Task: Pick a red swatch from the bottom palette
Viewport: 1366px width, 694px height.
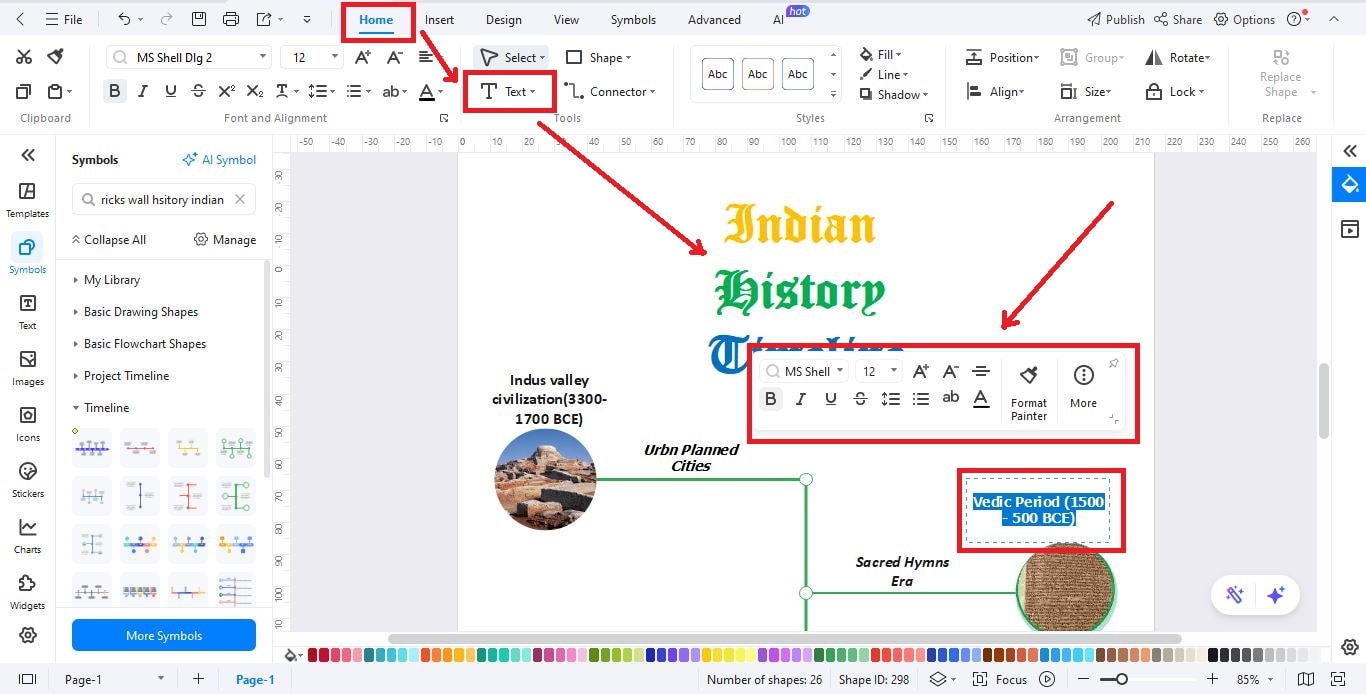Action: point(311,654)
